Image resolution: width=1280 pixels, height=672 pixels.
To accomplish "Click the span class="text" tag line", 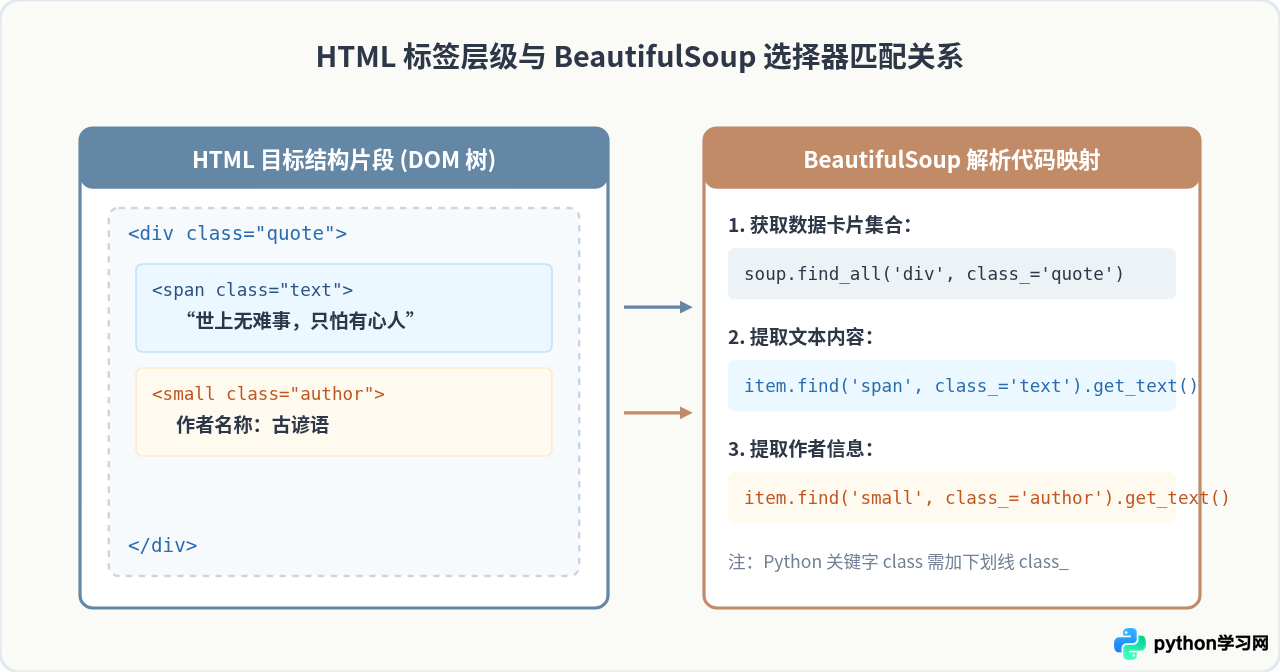I will [253, 290].
